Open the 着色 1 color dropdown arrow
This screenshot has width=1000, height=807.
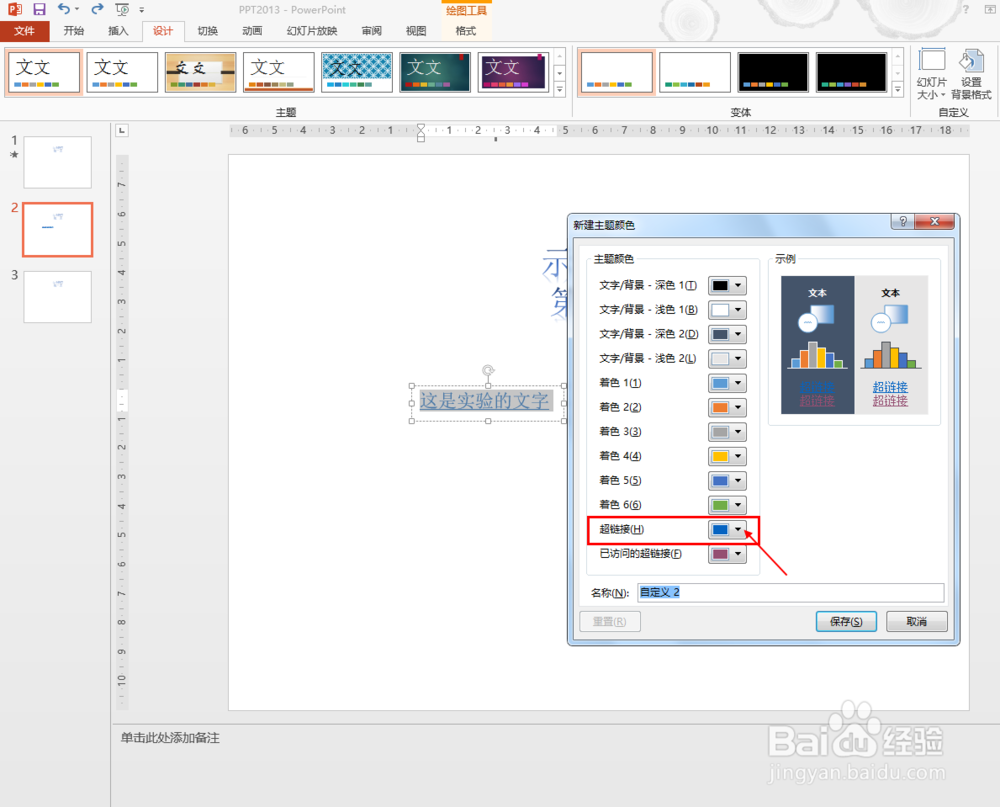coord(737,383)
